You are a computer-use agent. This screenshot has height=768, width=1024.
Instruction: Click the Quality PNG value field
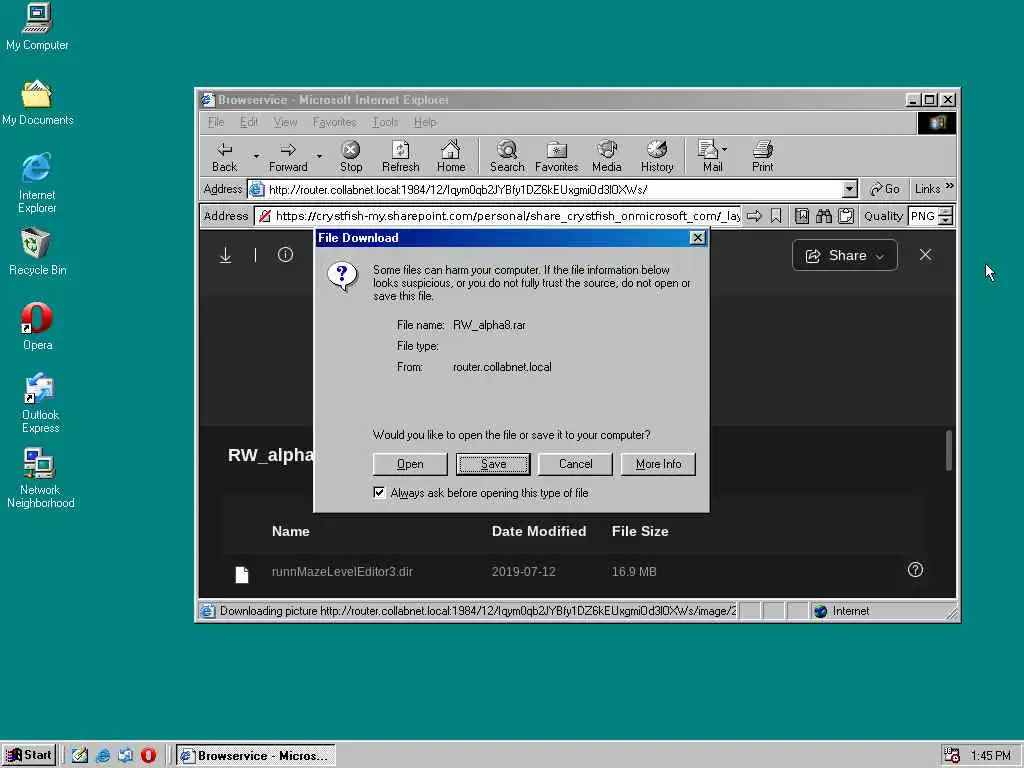coord(923,216)
